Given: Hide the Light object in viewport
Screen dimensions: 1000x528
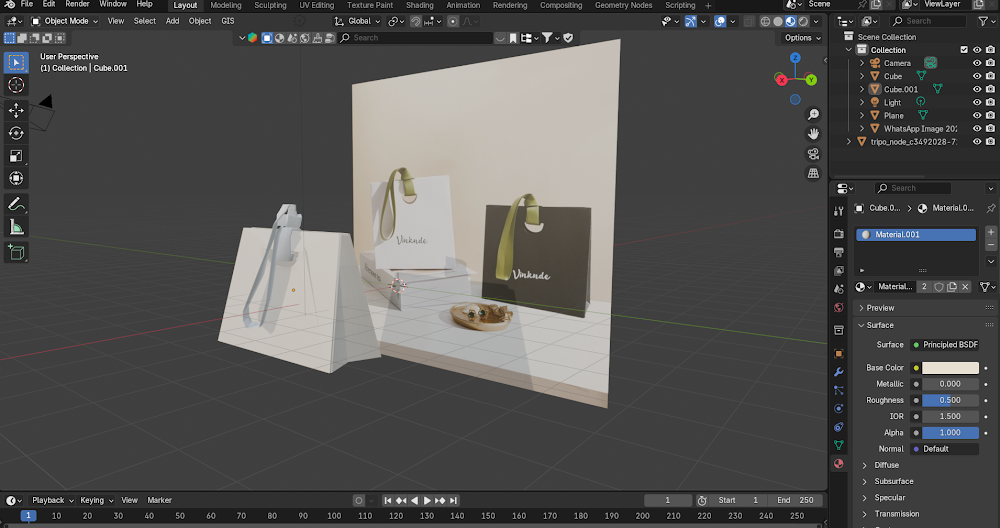Looking at the screenshot, I should [x=976, y=102].
